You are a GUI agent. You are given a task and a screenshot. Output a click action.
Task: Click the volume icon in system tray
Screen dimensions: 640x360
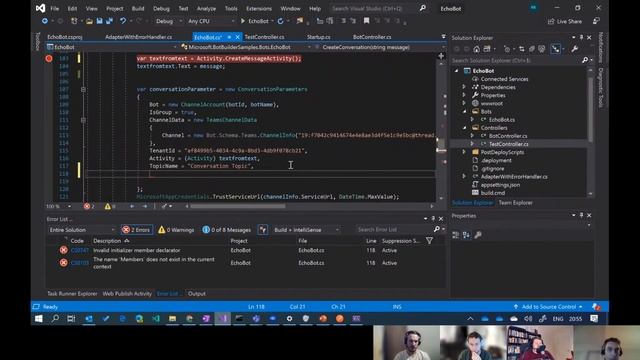(x=528, y=319)
